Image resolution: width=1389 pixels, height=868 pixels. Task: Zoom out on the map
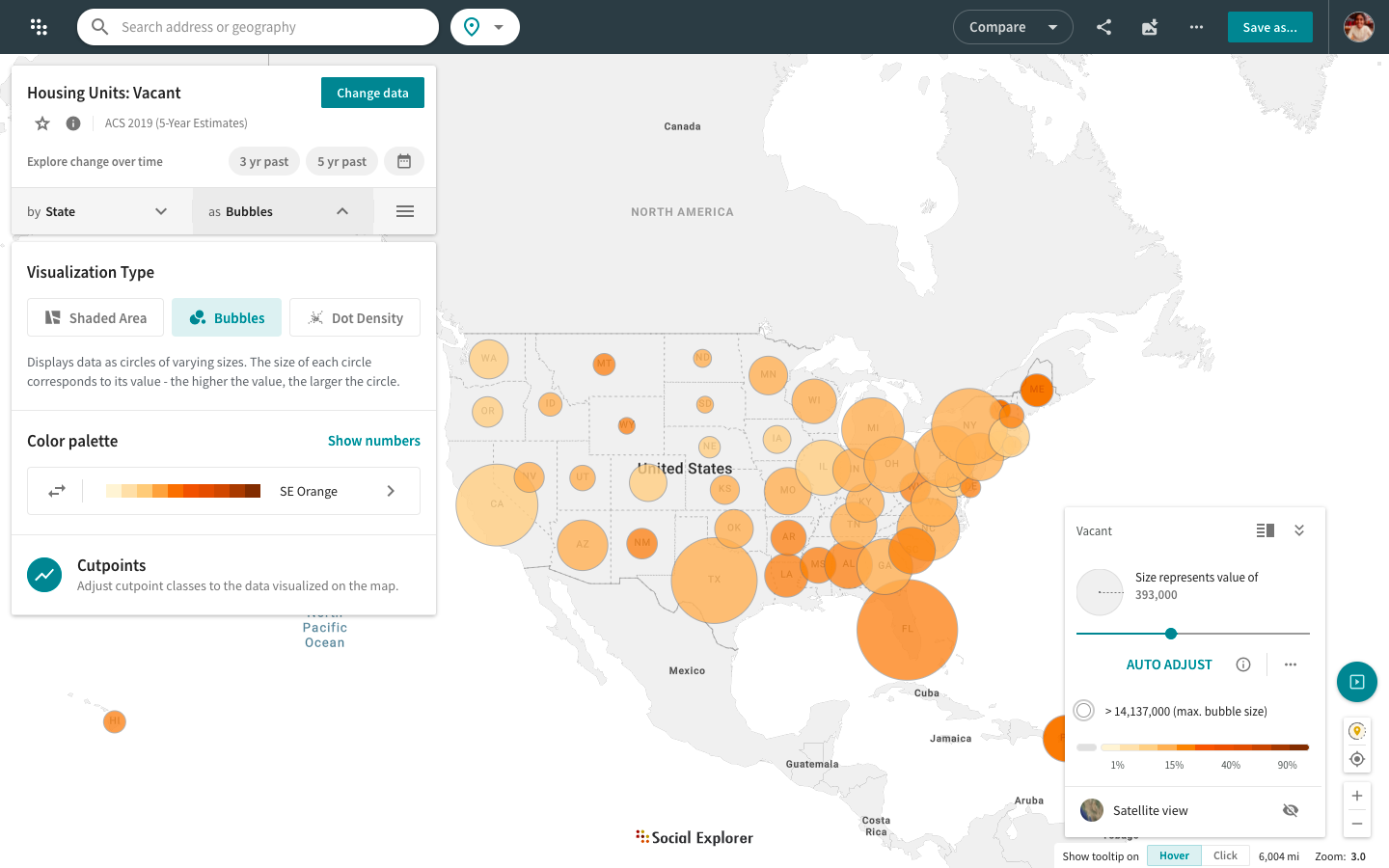(x=1357, y=824)
